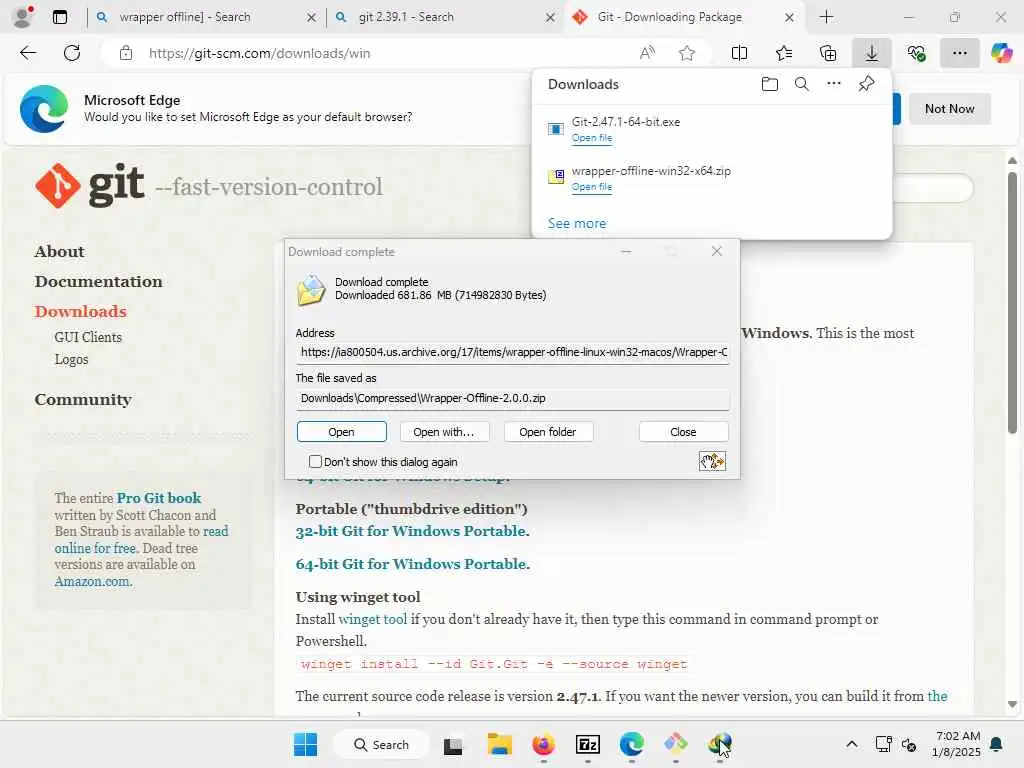
Task: Open Downloads section in git sidebar
Action: (x=80, y=312)
